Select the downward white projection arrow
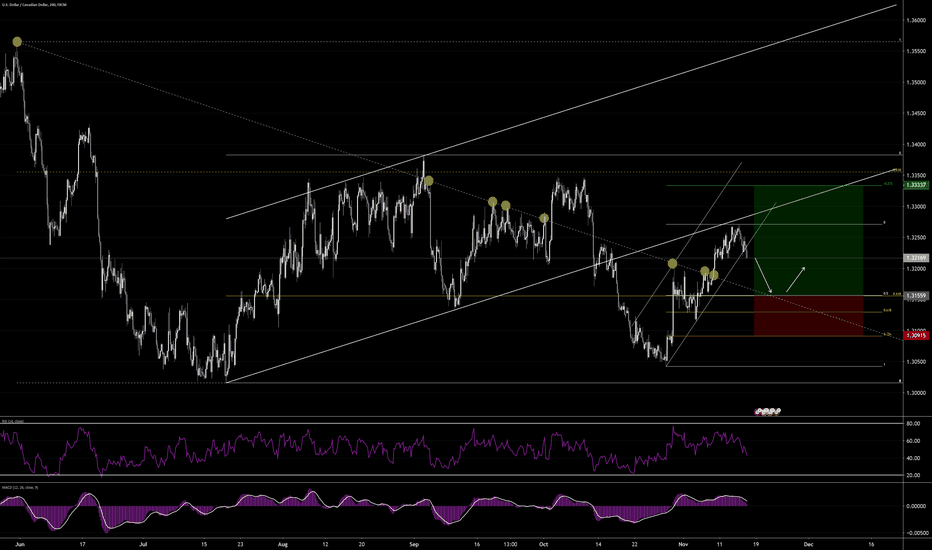Viewport: 932px width, 550px height. coord(763,275)
